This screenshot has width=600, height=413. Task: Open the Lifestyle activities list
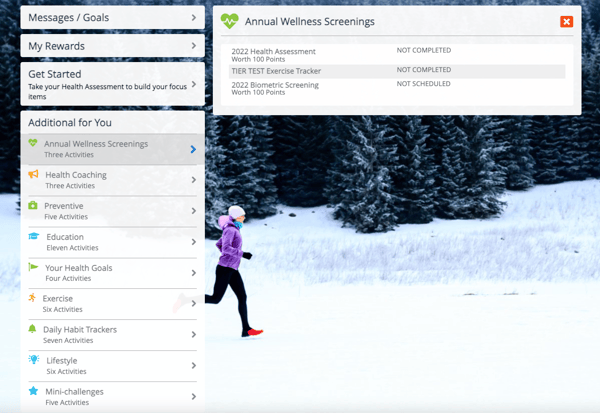(x=112, y=366)
